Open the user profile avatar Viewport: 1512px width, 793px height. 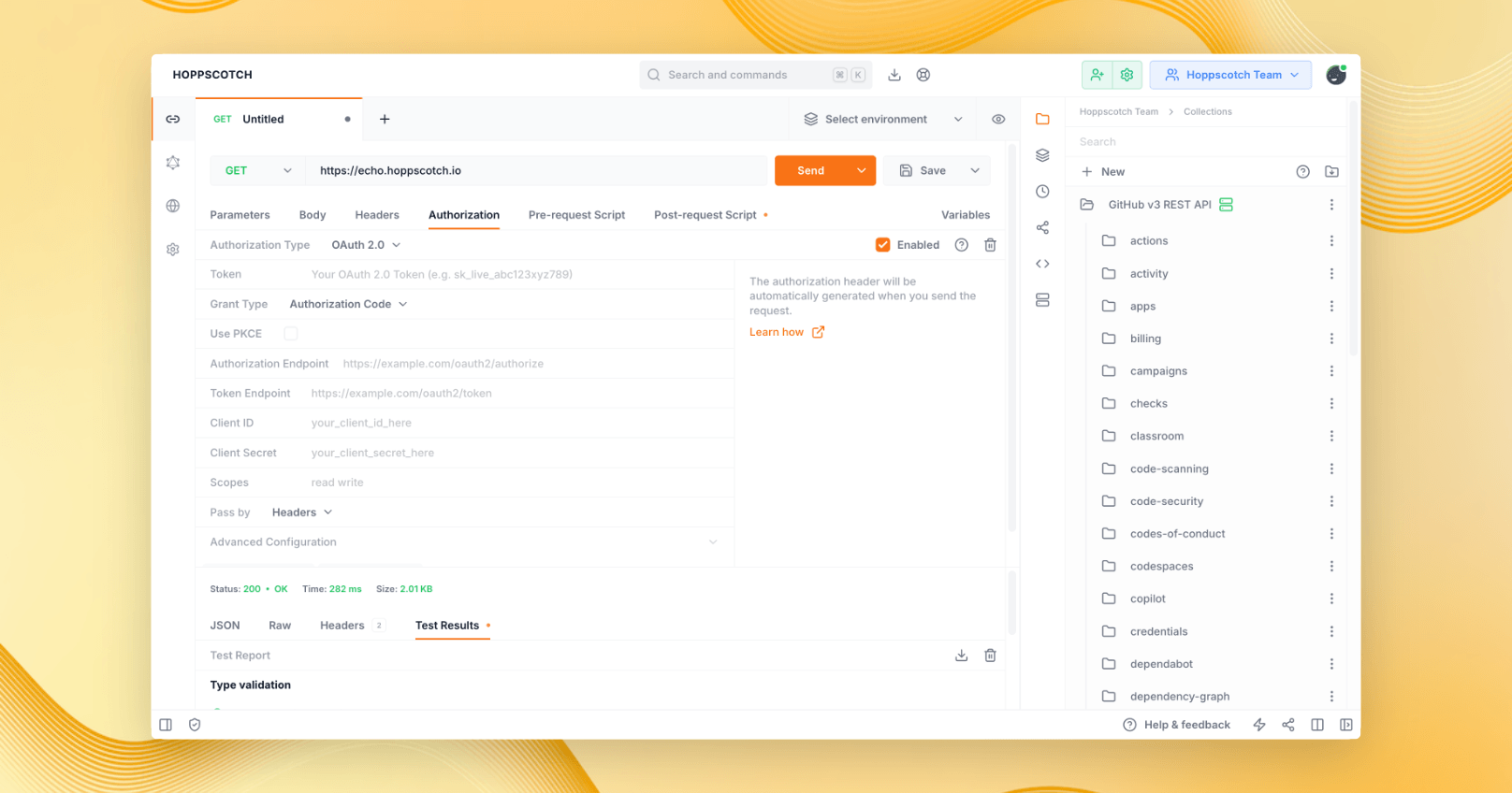tap(1336, 75)
